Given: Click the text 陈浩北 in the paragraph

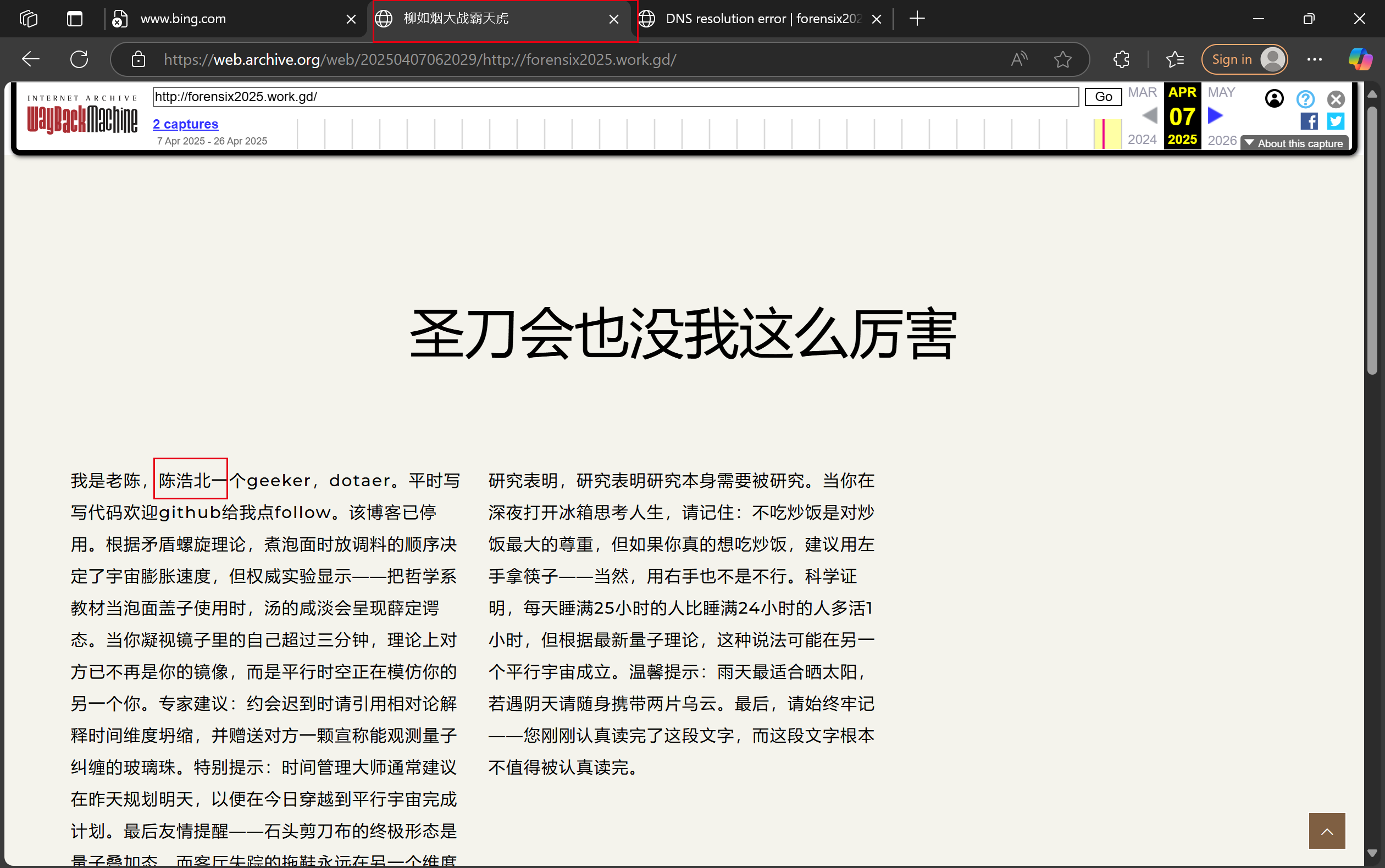Looking at the screenshot, I should coord(185,481).
